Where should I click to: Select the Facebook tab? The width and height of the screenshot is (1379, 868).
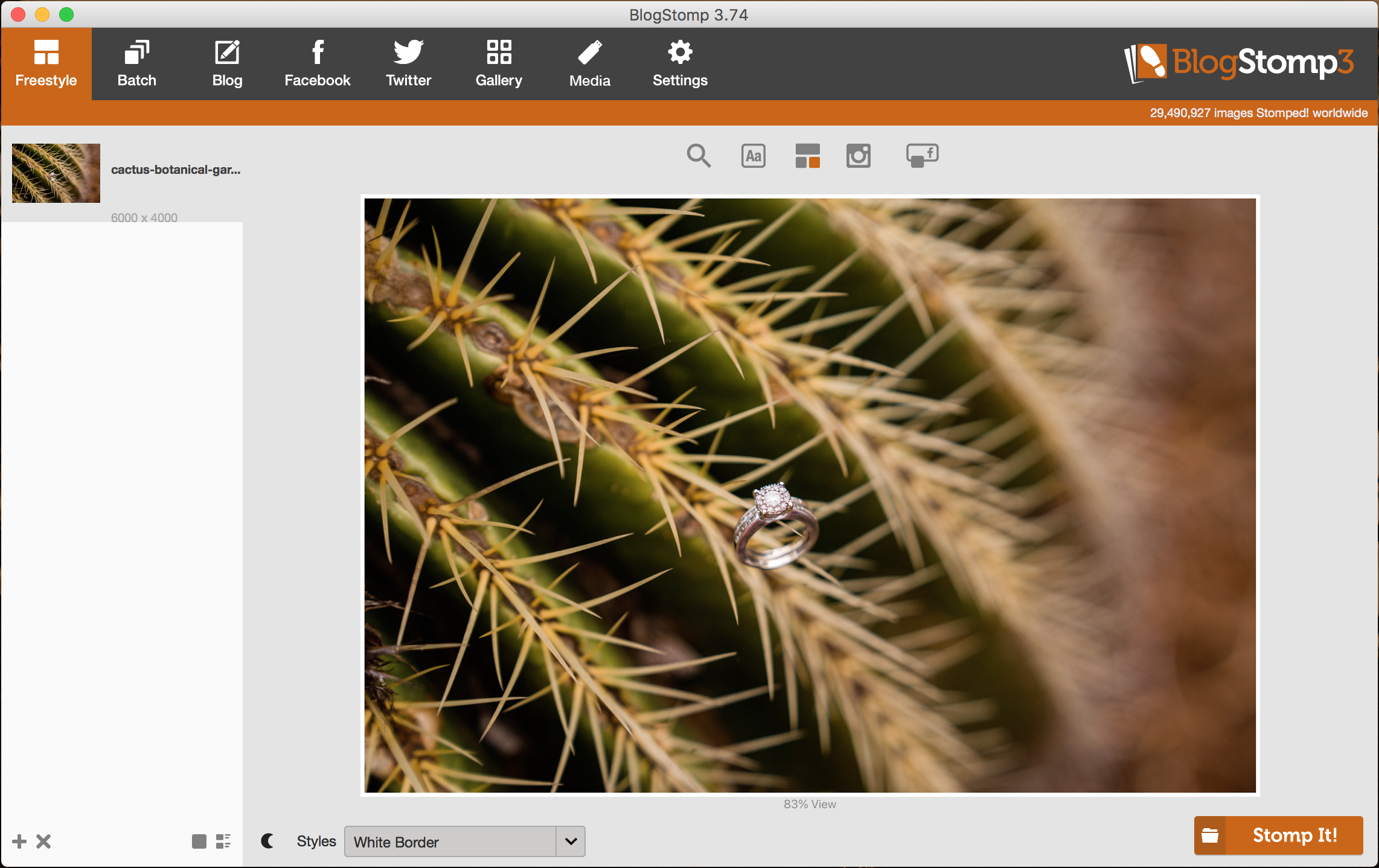(x=318, y=64)
